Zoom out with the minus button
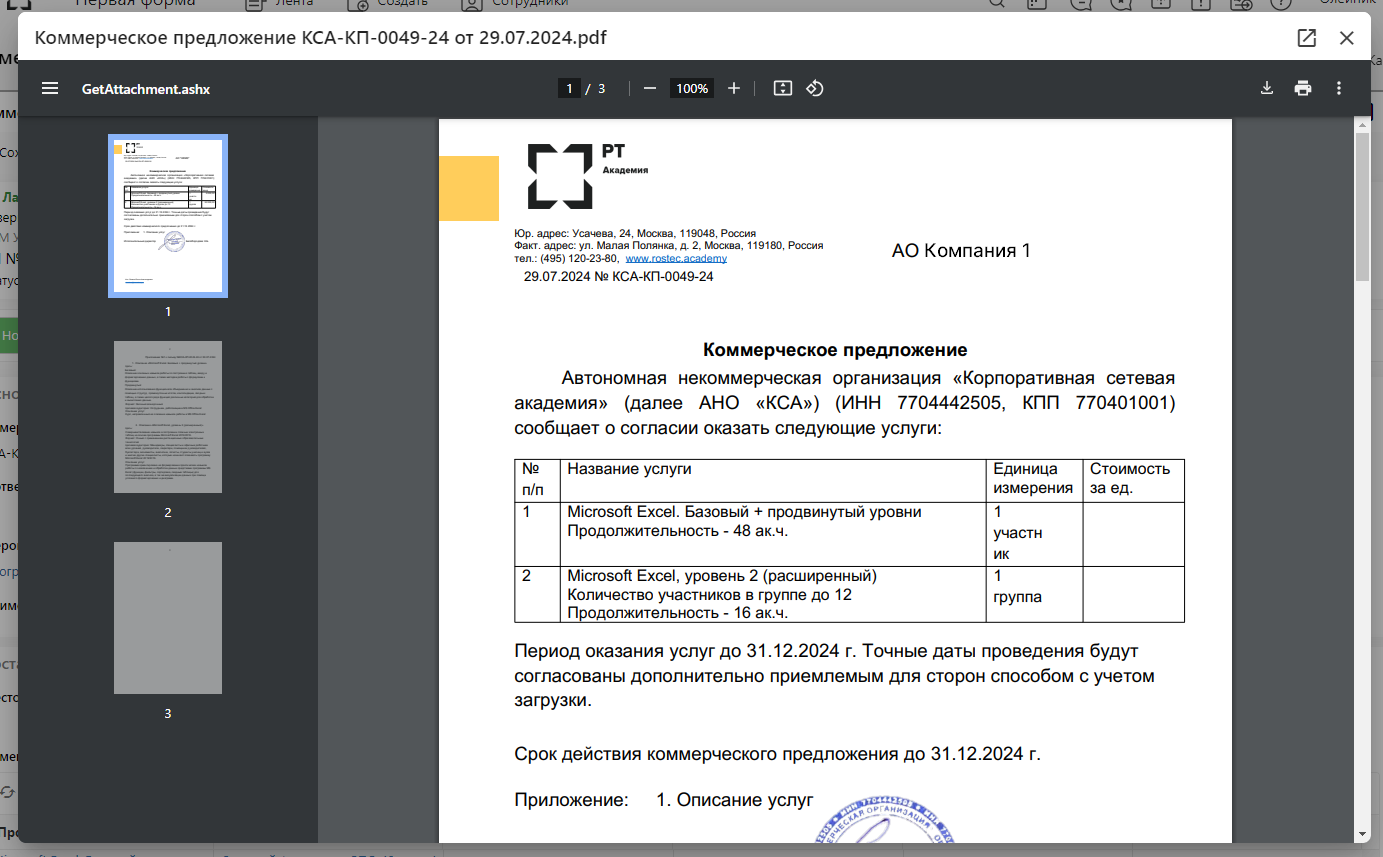Screen dimensions: 1383x857 [650, 88]
